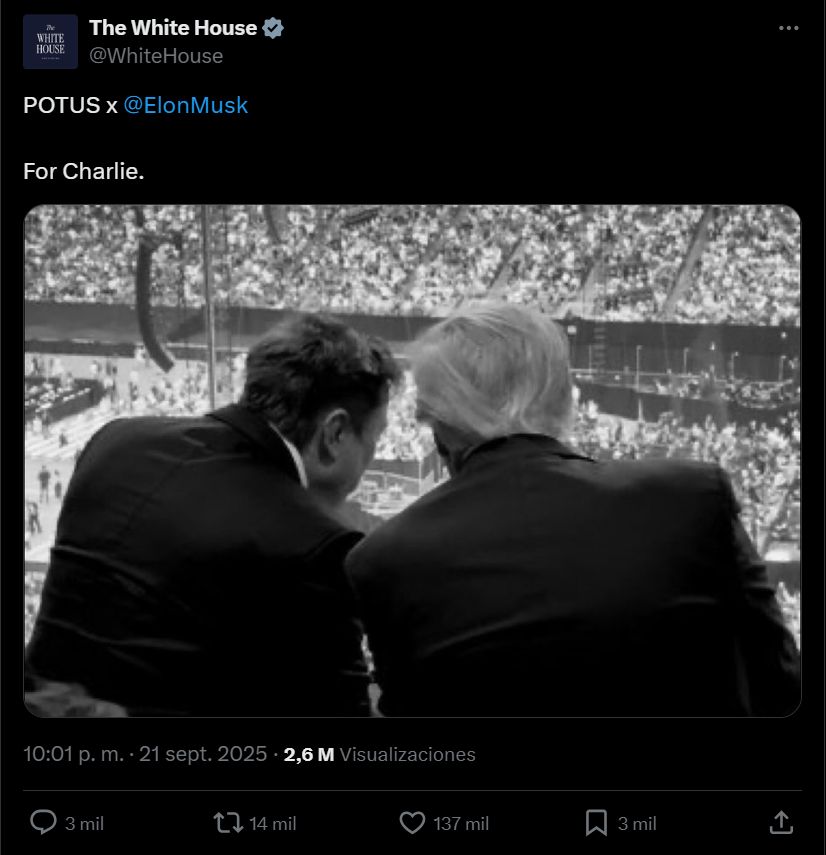Repost this tweet

click(x=225, y=823)
